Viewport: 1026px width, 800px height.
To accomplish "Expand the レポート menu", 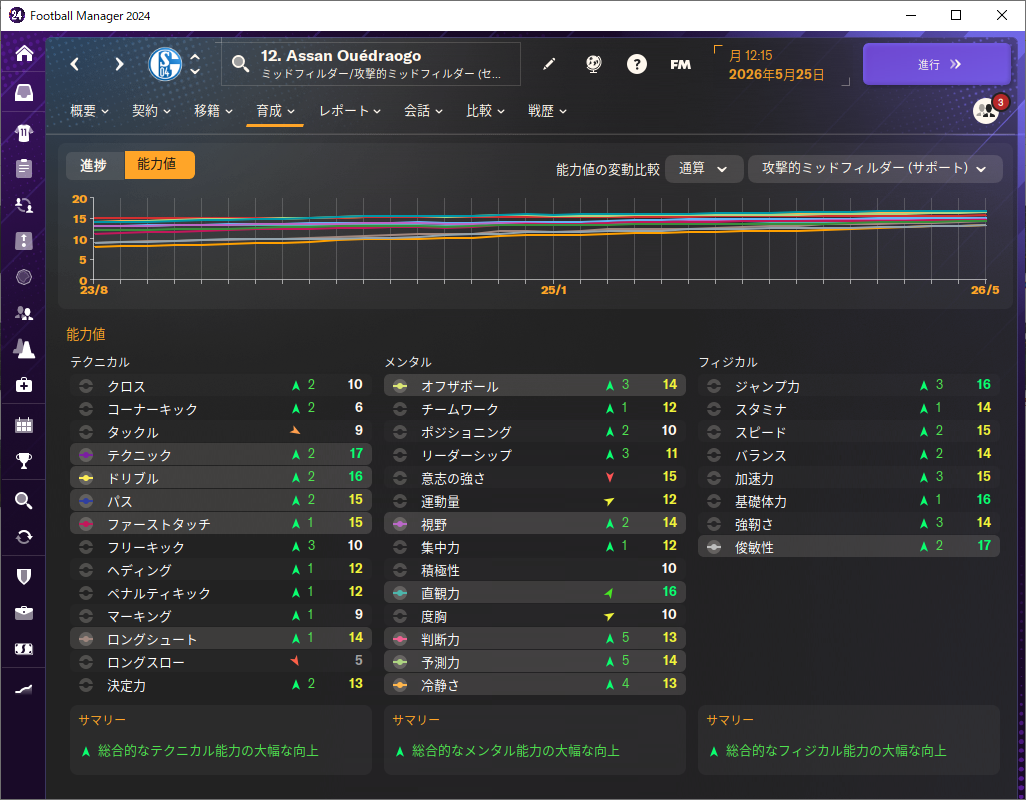I will (350, 111).
